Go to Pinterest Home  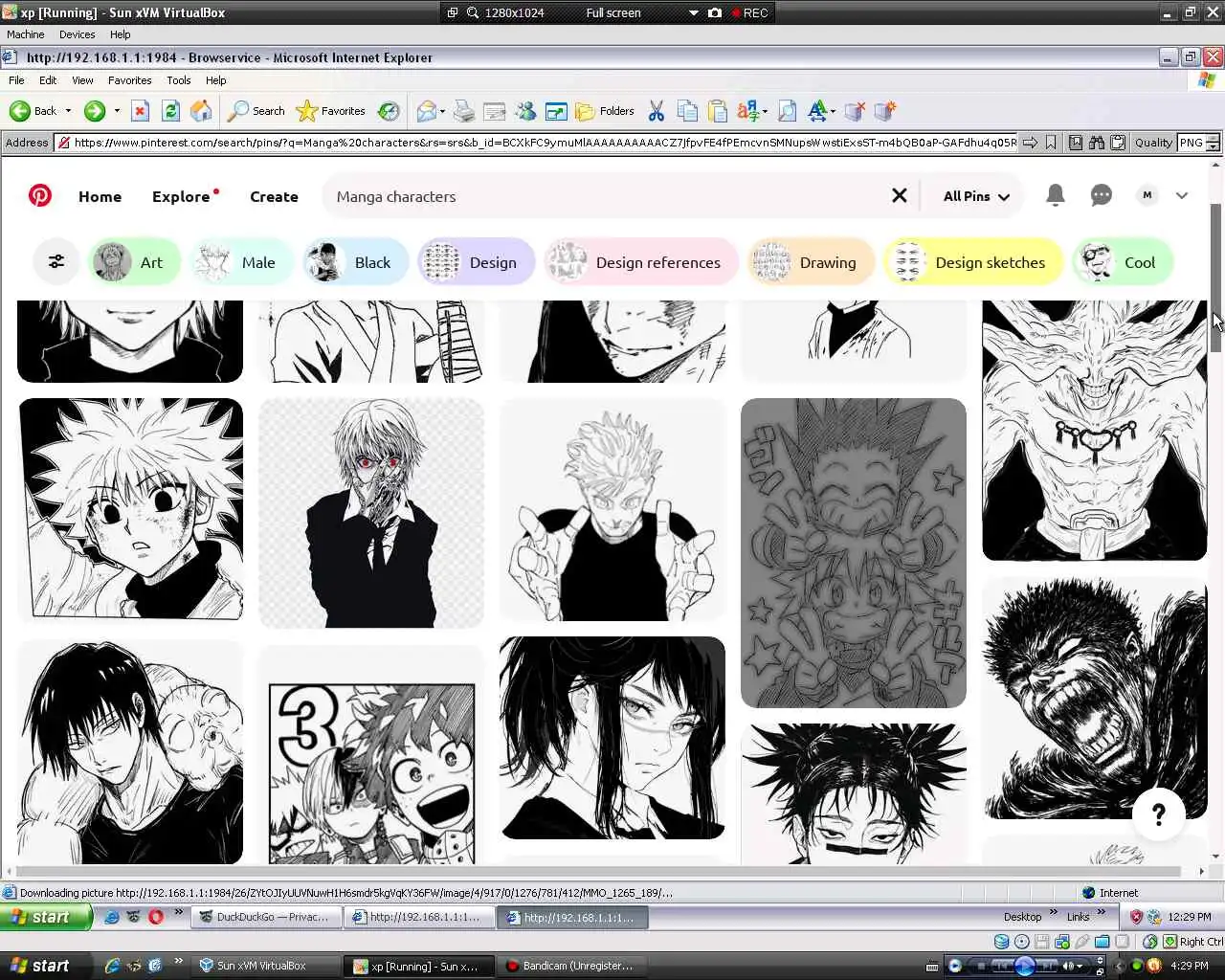point(100,196)
